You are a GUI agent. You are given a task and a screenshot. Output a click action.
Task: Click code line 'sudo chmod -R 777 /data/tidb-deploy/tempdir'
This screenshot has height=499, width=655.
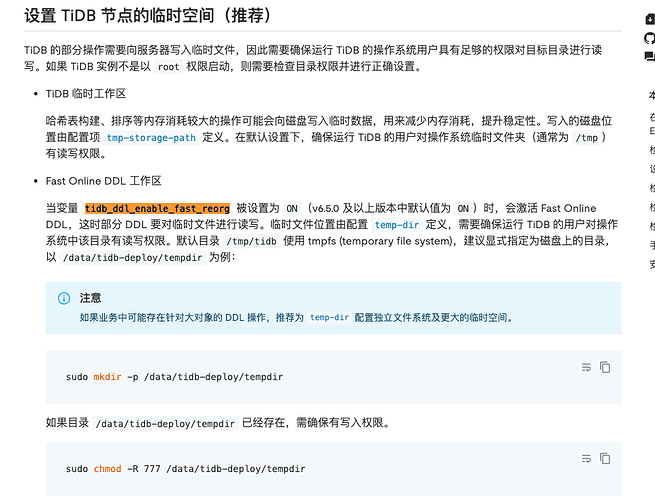pos(185,469)
